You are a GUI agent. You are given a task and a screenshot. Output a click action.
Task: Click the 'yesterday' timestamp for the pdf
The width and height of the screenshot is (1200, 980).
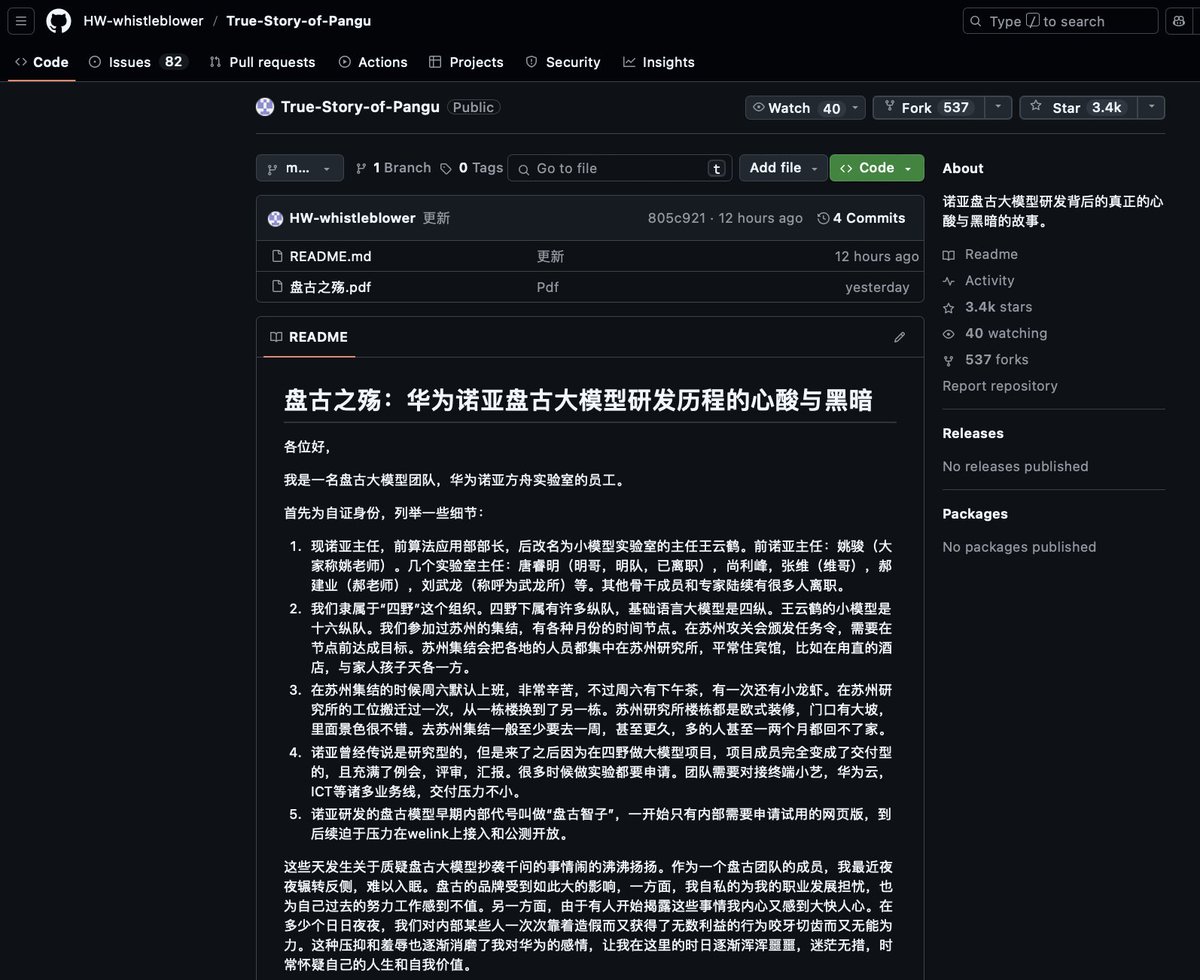(877, 287)
